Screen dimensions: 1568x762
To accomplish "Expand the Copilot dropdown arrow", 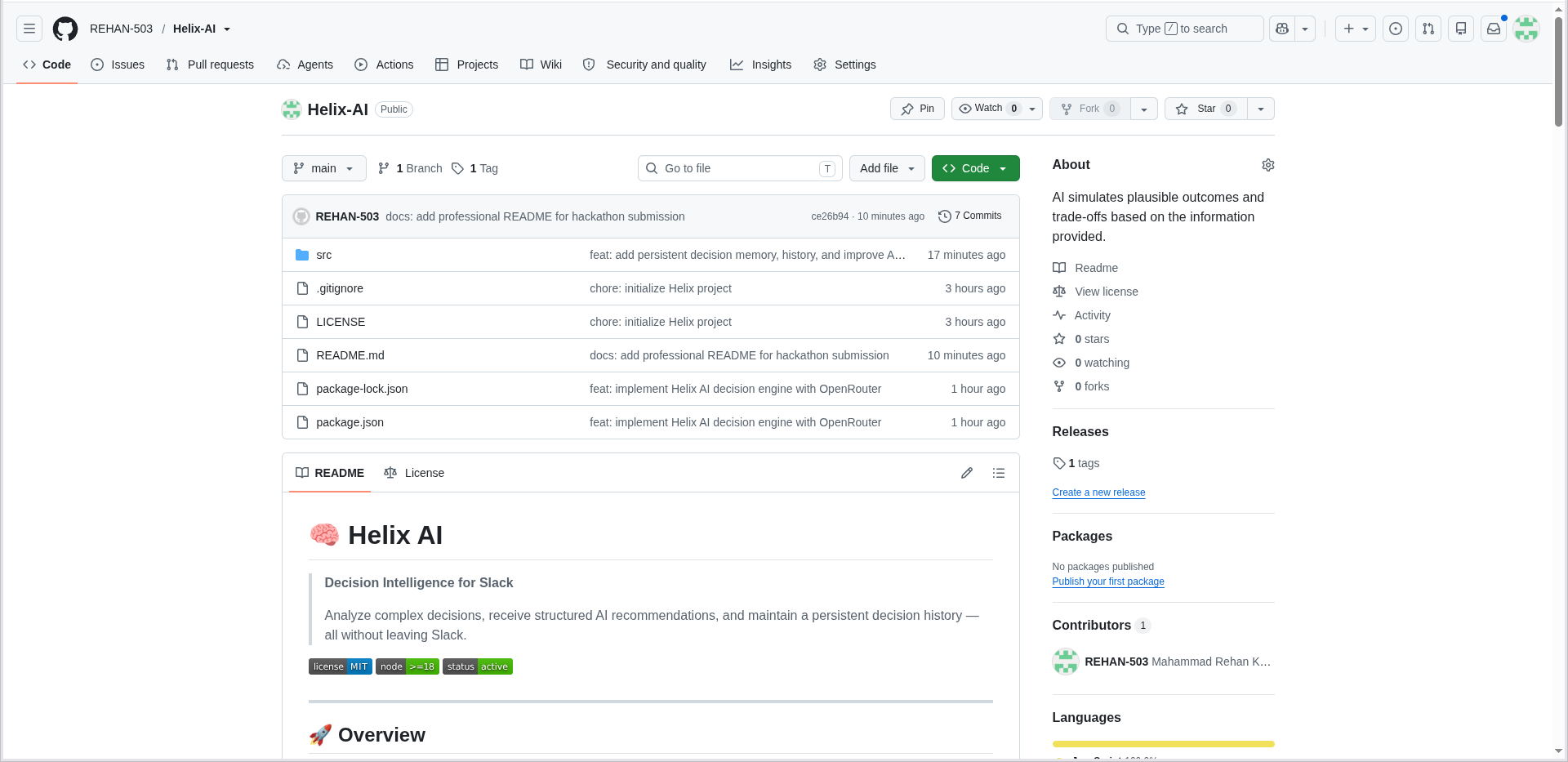I will pyautogui.click(x=1305, y=29).
